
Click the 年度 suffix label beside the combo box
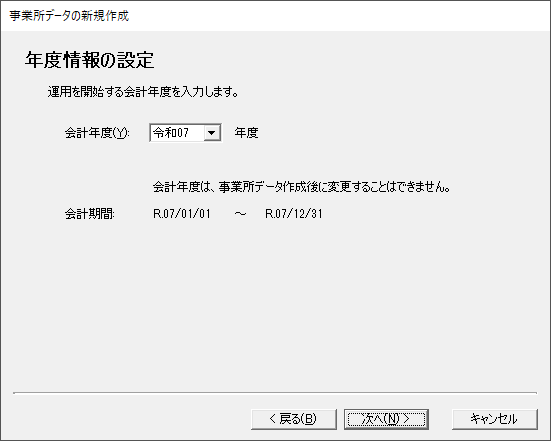(x=246, y=133)
